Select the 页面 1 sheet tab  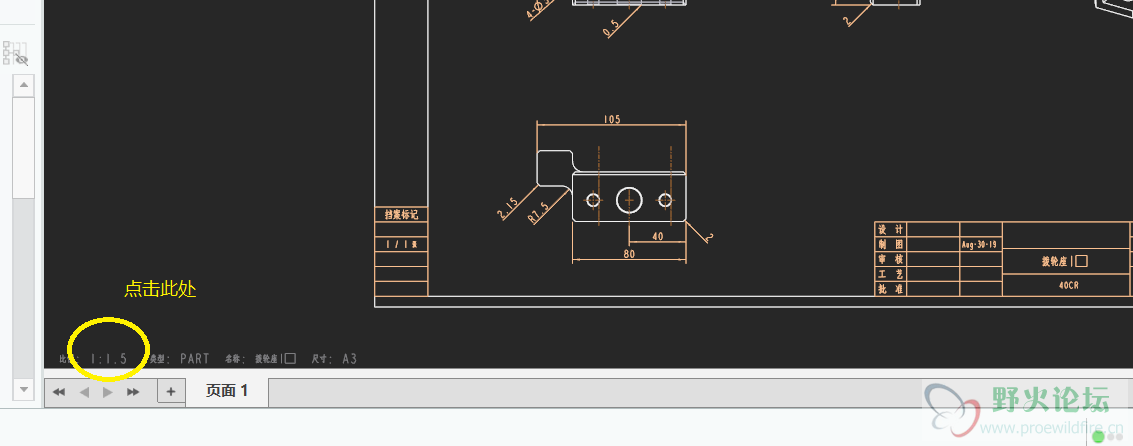pyautogui.click(x=227, y=391)
